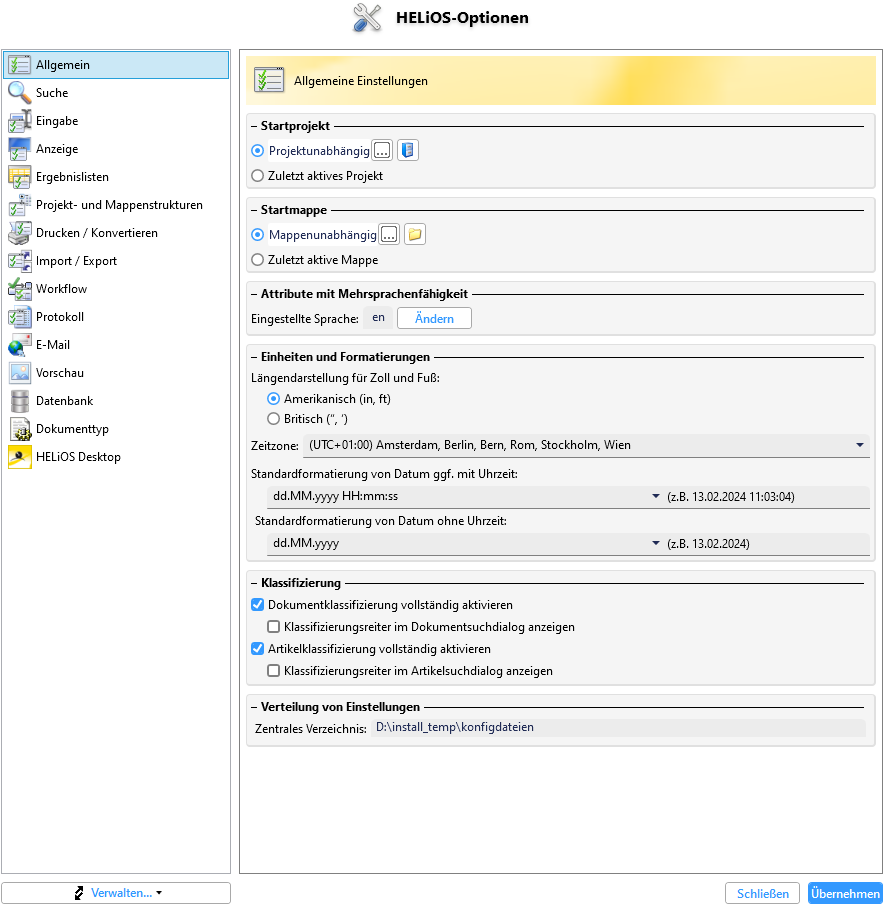Click the Workflow sidebar icon
The width and height of the screenshot is (889, 911).
(19, 289)
